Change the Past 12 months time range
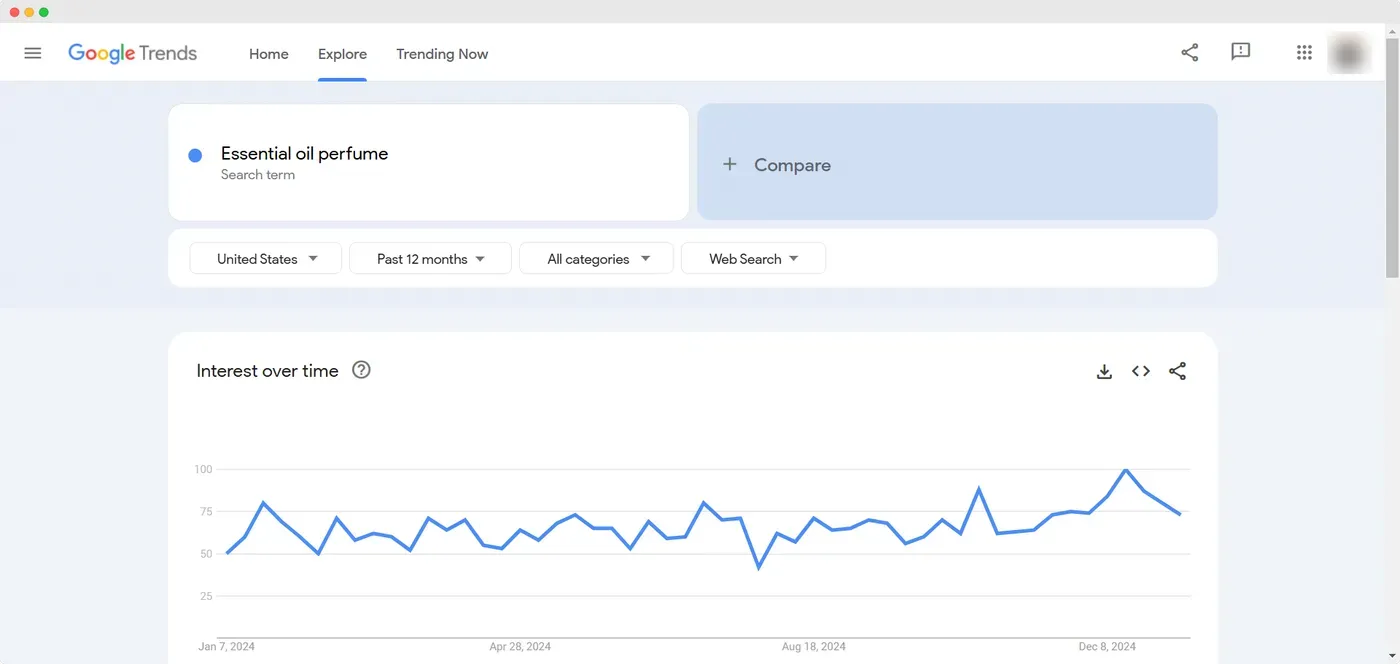This screenshot has width=1400, height=664. (x=430, y=258)
